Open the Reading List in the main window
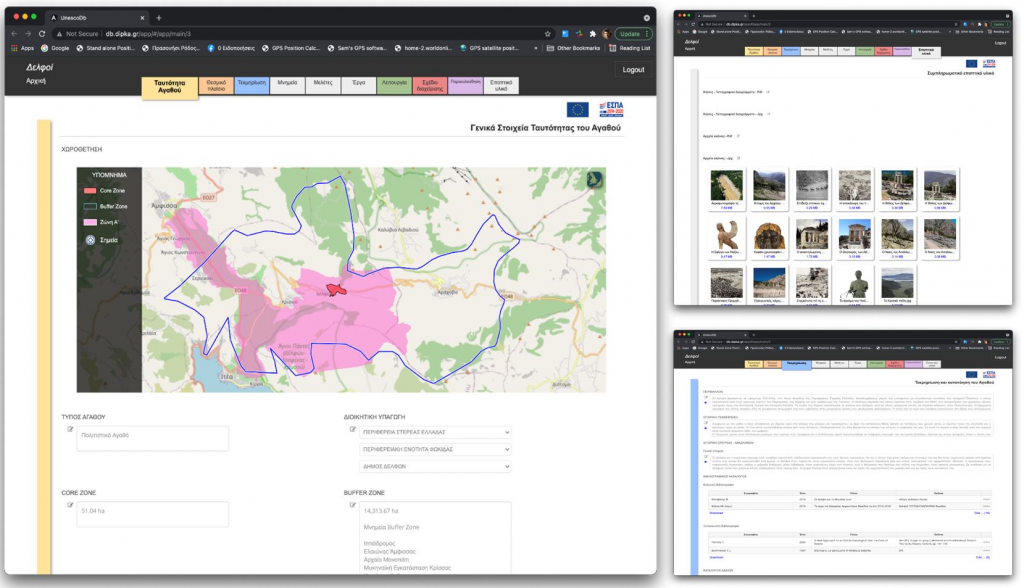Image resolution: width=1024 pixels, height=588 pixels. point(630,48)
